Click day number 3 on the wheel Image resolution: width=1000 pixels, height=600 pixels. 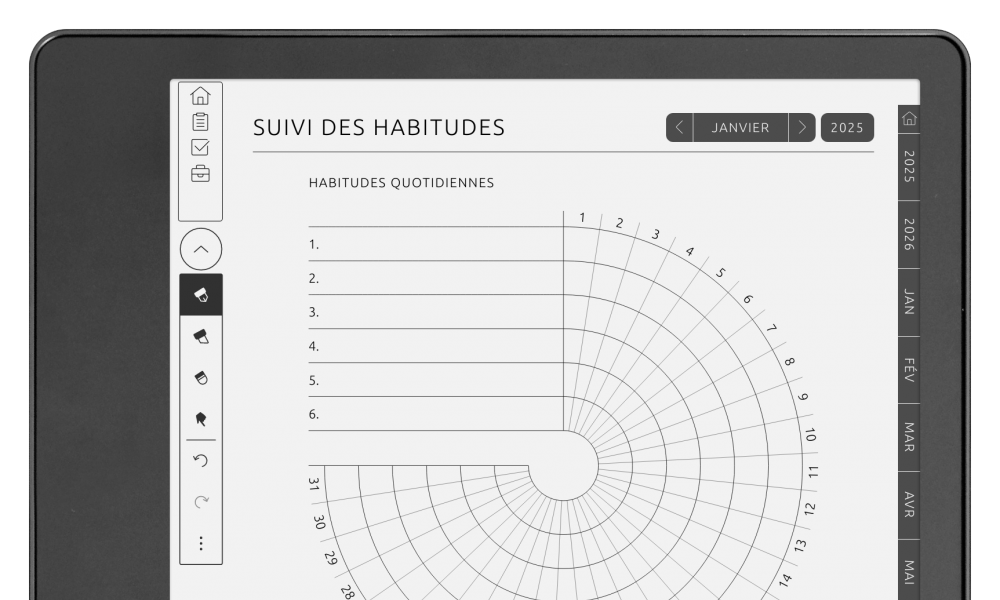click(656, 235)
